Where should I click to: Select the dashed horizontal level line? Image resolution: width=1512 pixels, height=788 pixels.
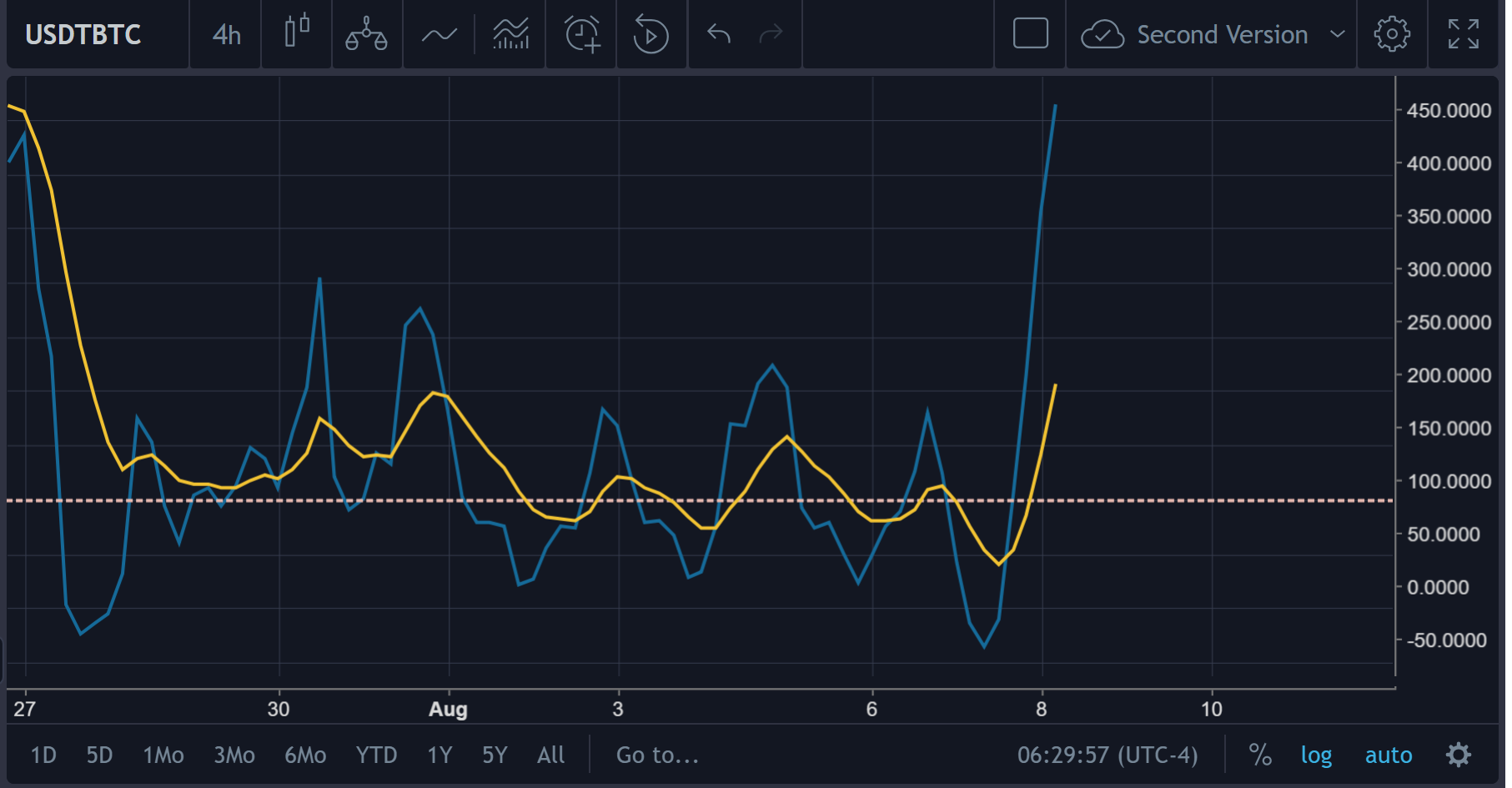tap(701, 501)
